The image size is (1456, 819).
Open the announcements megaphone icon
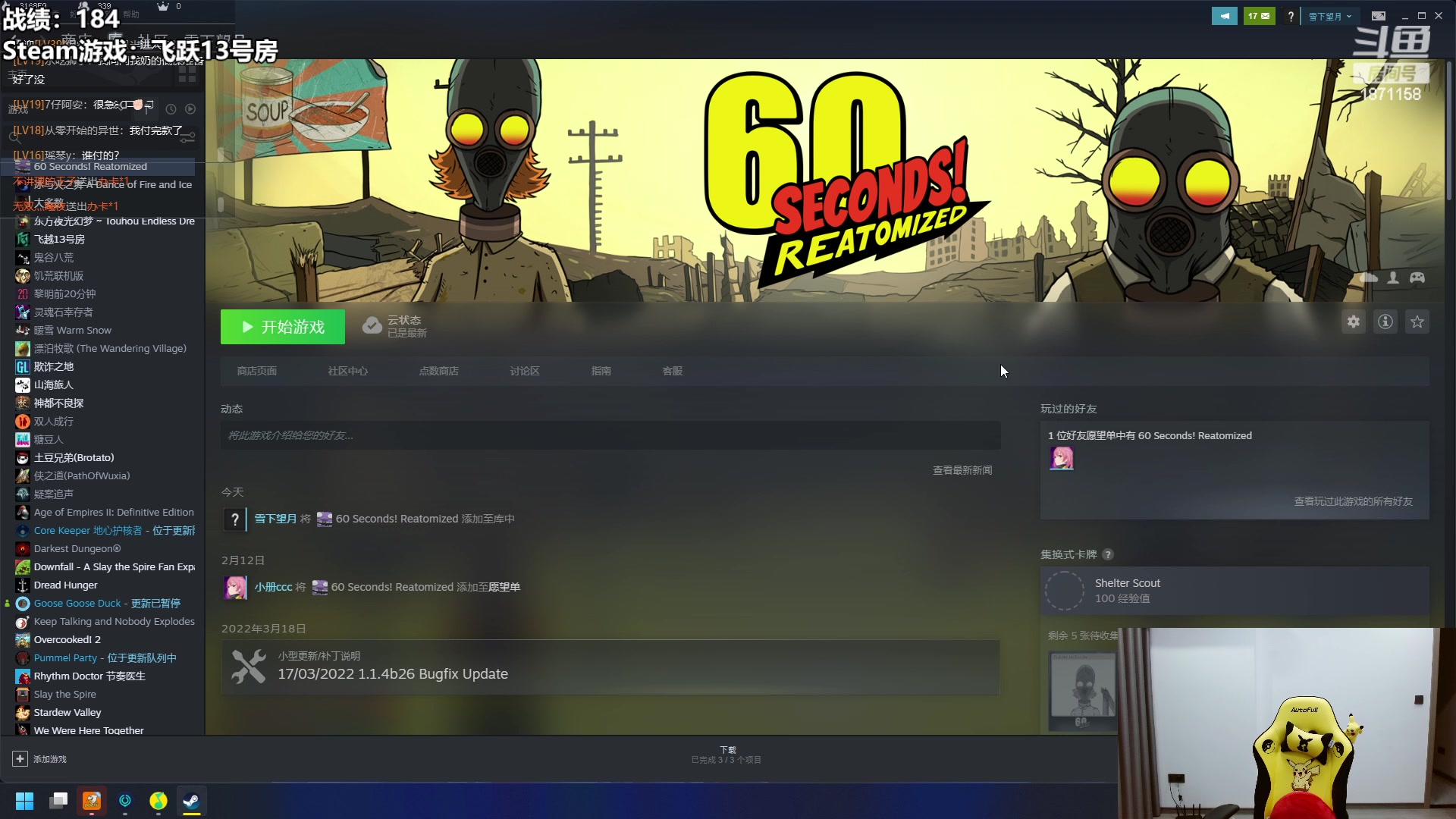pos(1224,16)
